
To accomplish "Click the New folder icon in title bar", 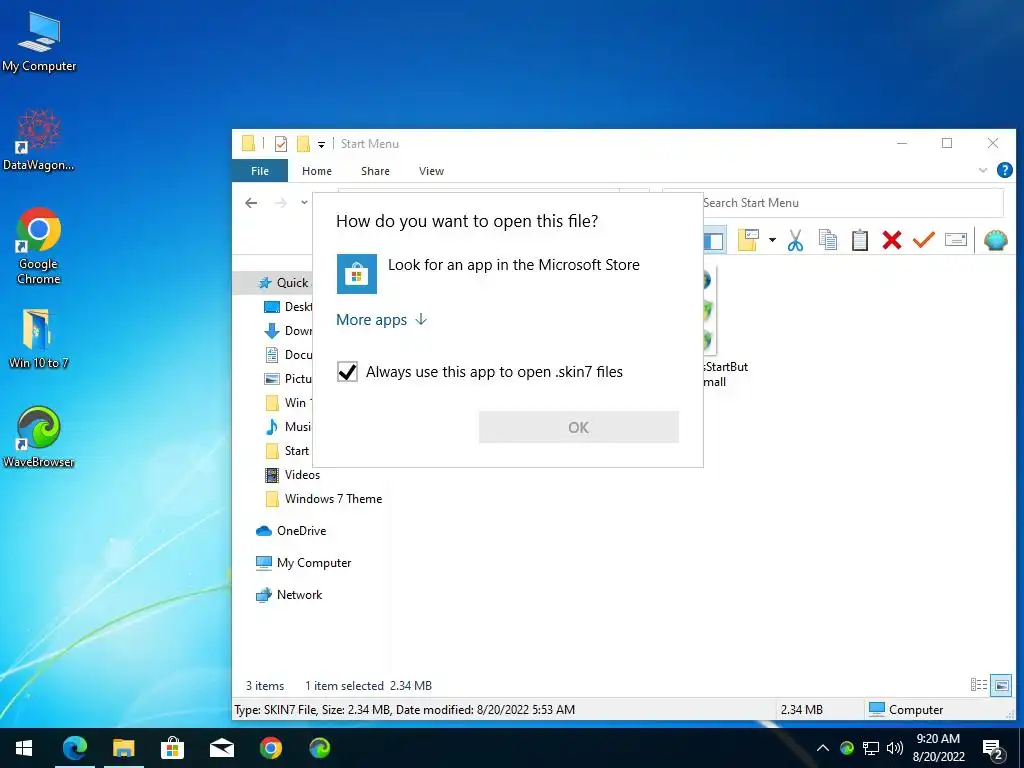I will pyautogui.click(x=303, y=144).
